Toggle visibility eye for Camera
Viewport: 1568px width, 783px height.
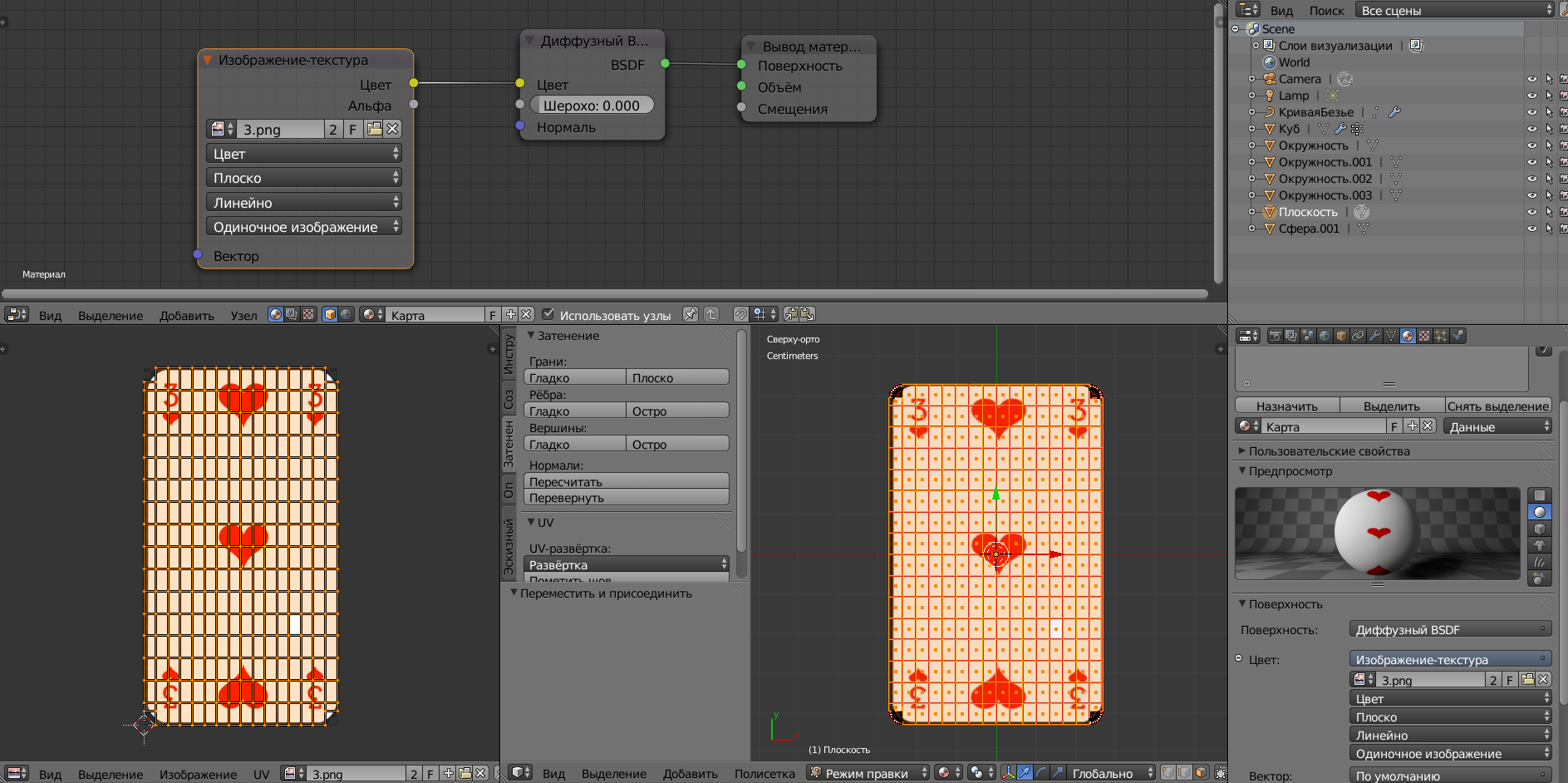(x=1532, y=79)
